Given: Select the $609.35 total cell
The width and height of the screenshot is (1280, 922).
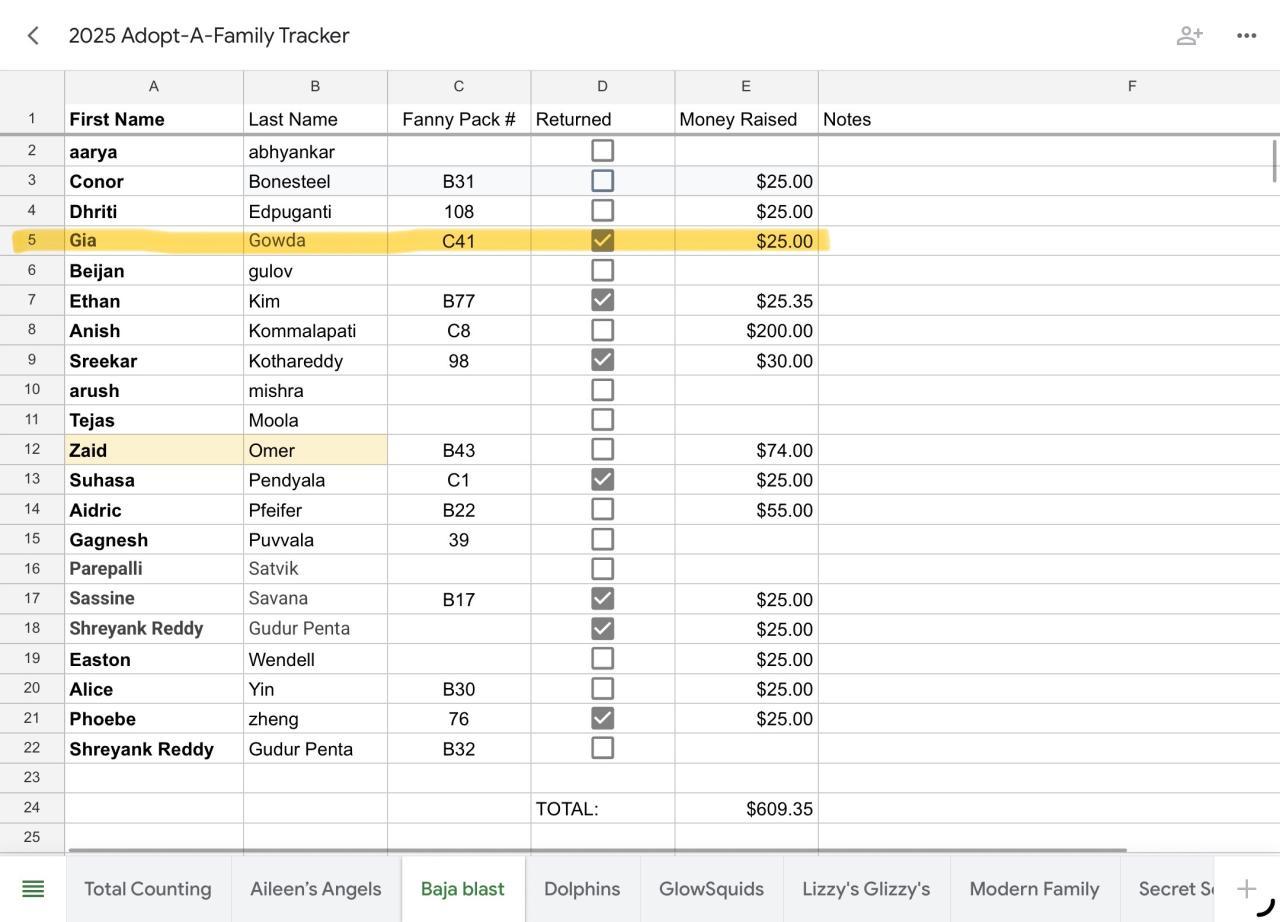Looking at the screenshot, I should 747,809.
